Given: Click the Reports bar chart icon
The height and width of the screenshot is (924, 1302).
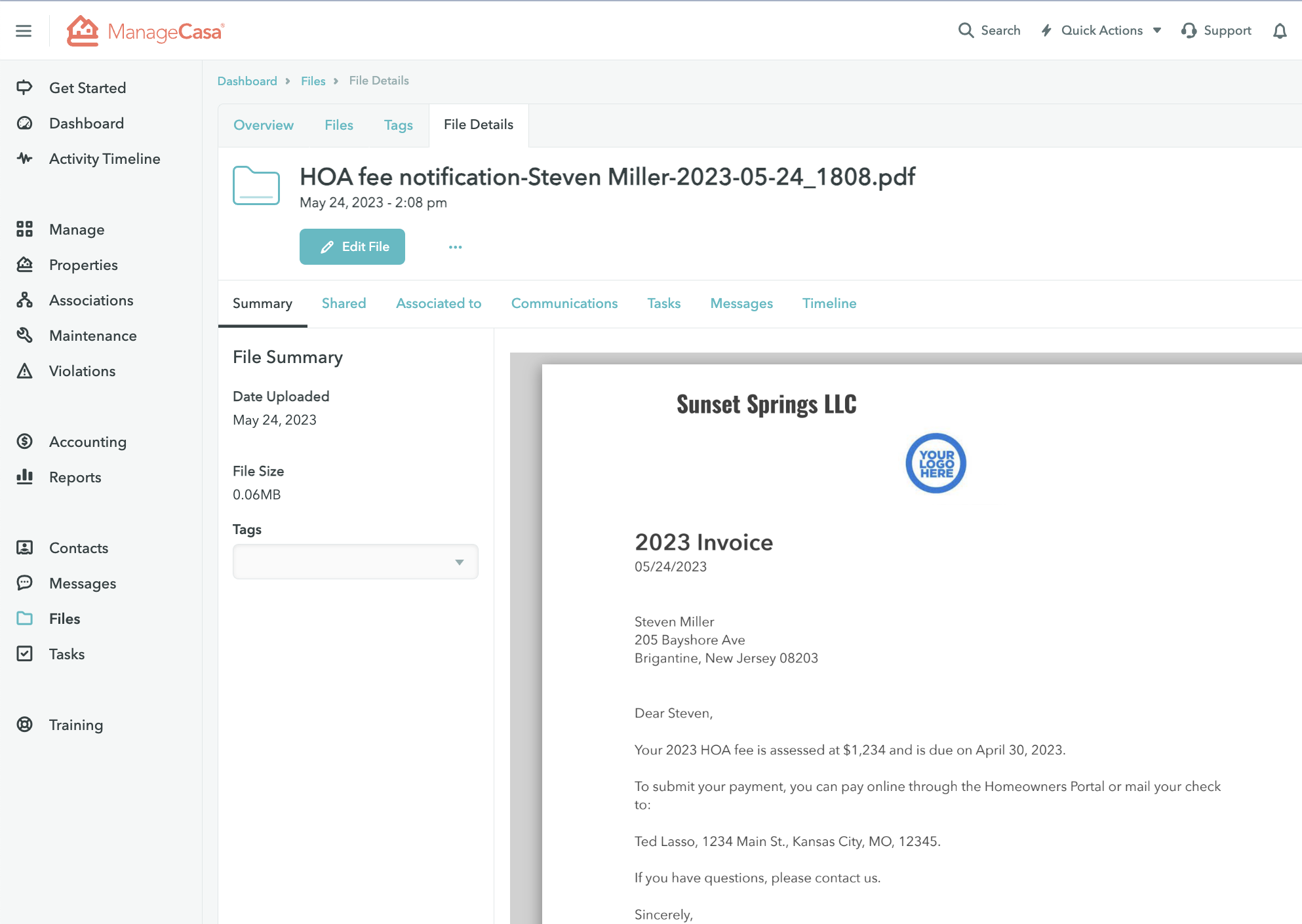Looking at the screenshot, I should click(24, 476).
